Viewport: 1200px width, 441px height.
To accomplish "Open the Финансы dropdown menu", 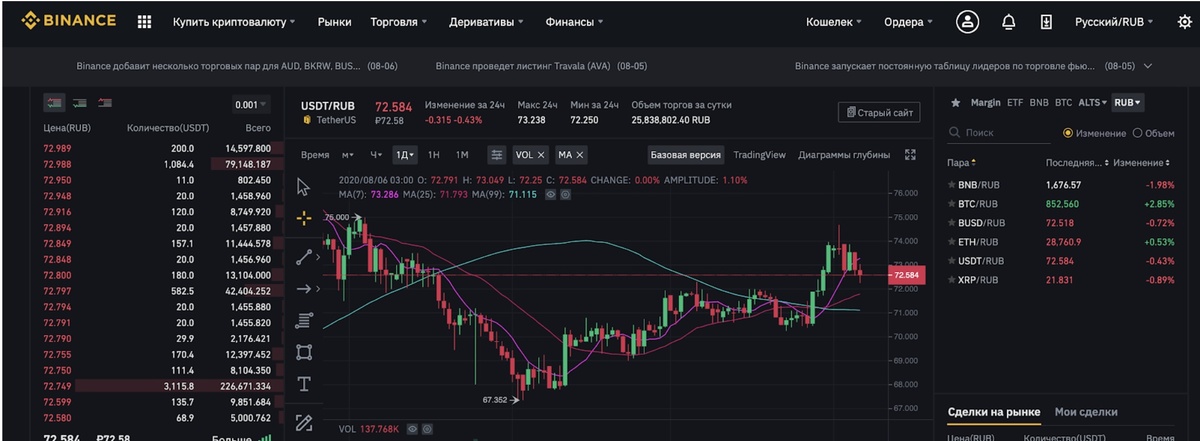I will pyautogui.click(x=574, y=21).
